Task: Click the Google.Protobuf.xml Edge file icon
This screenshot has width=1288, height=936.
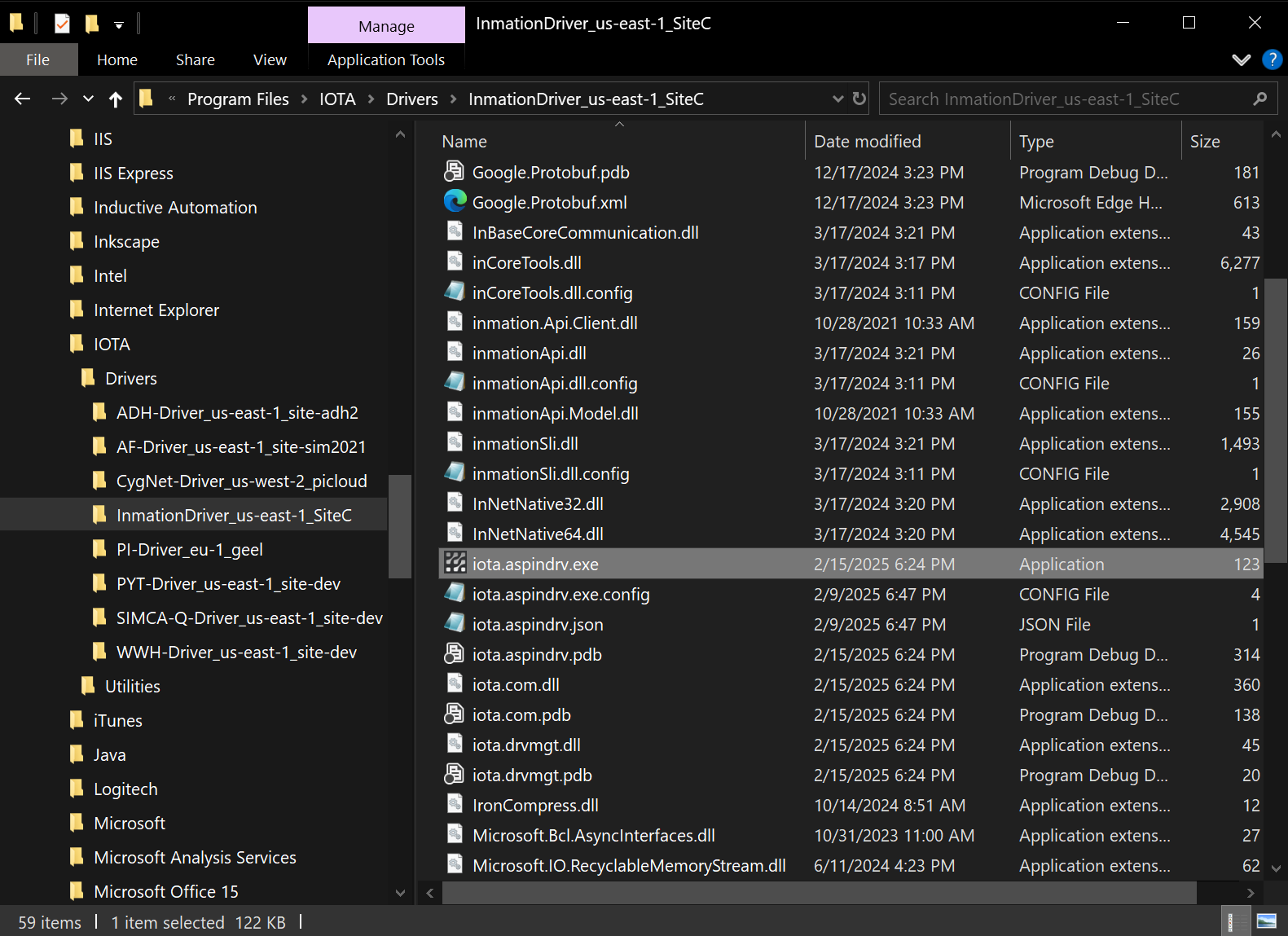Action: tap(455, 201)
